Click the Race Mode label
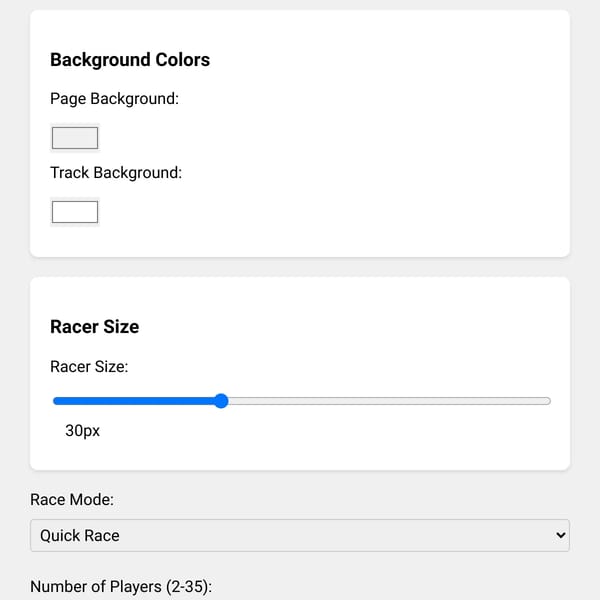This screenshot has width=600, height=600. pyautogui.click(x=72, y=500)
